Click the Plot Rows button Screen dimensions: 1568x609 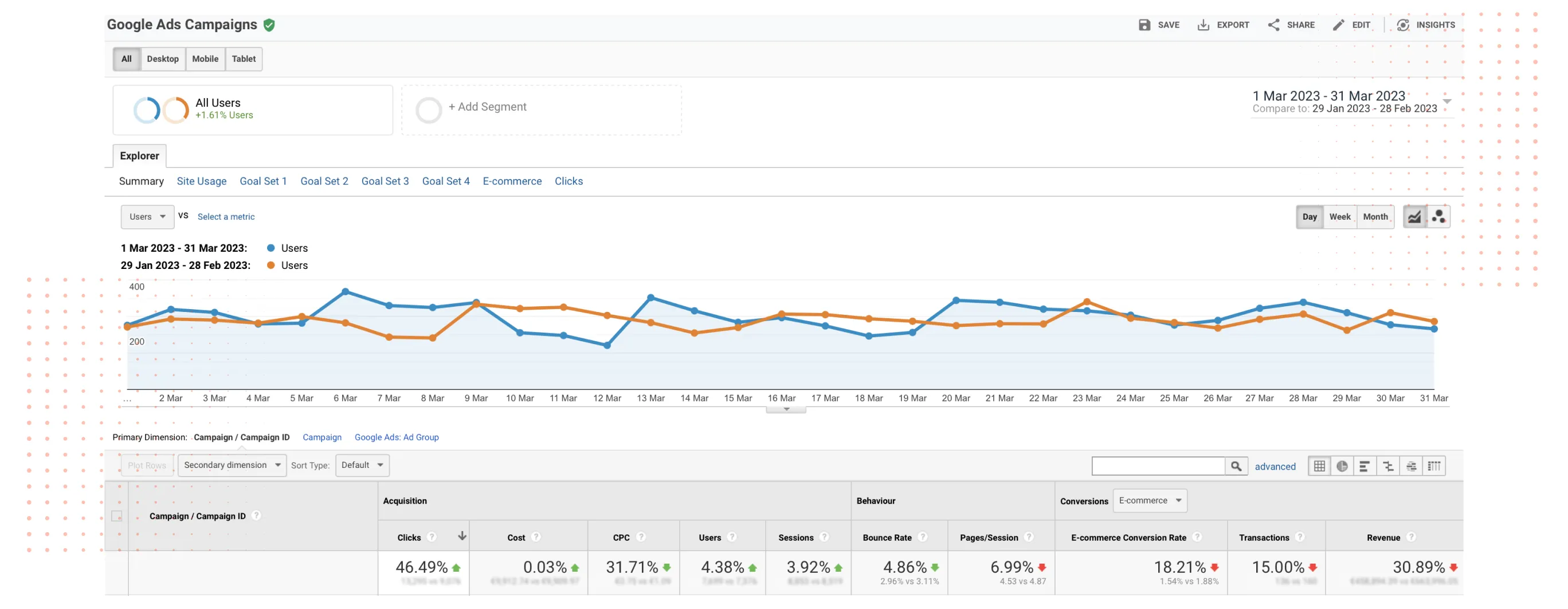pyautogui.click(x=147, y=465)
